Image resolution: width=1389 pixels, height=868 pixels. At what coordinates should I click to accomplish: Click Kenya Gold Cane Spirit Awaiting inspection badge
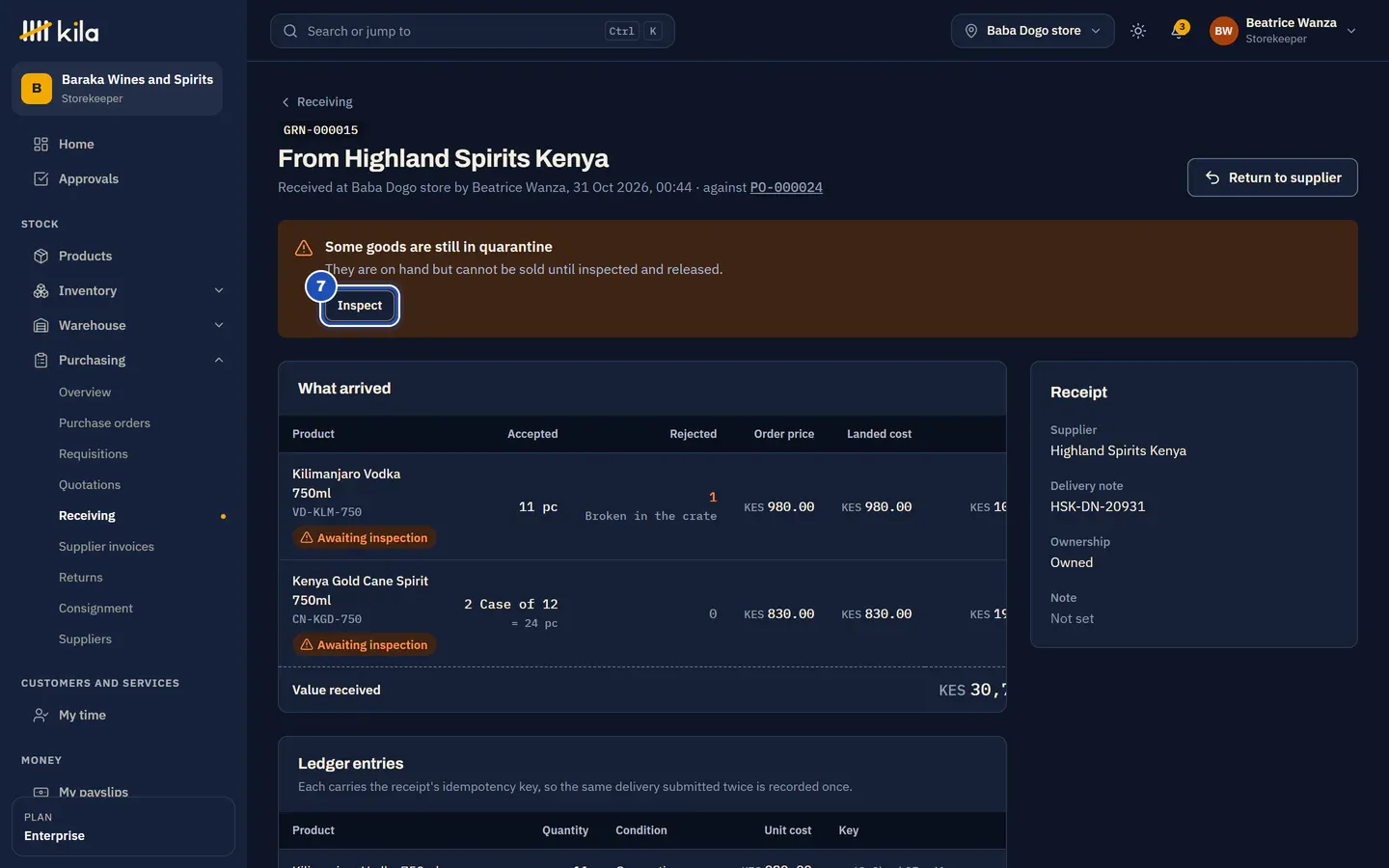click(364, 645)
